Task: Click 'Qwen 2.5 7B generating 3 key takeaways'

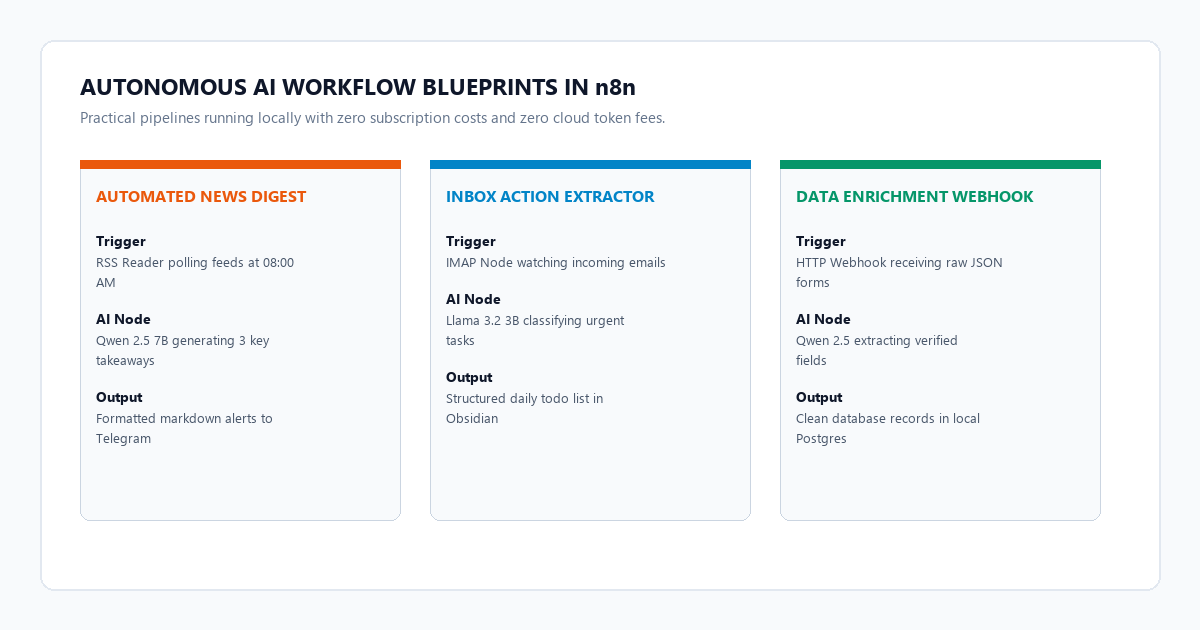Action: tap(183, 351)
